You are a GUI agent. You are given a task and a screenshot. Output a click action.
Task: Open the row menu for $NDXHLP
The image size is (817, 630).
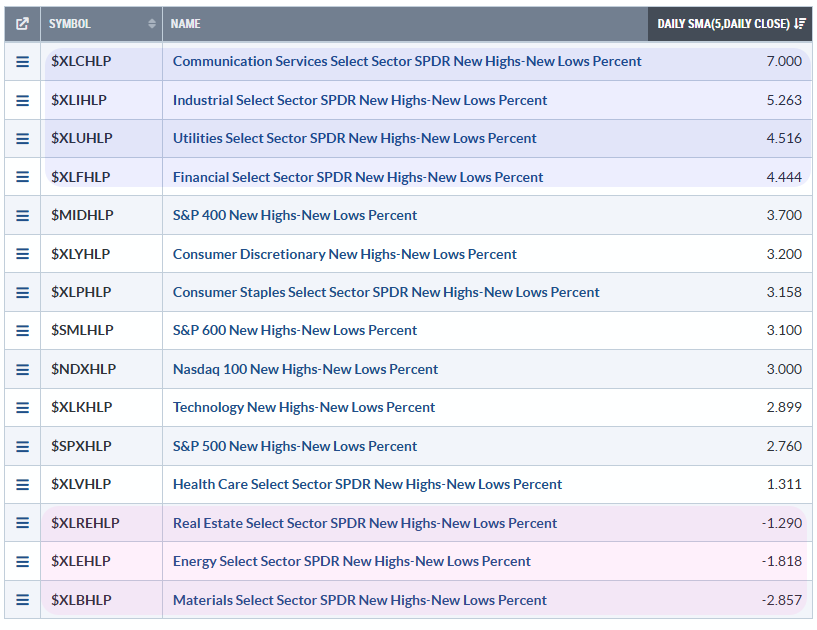22,369
